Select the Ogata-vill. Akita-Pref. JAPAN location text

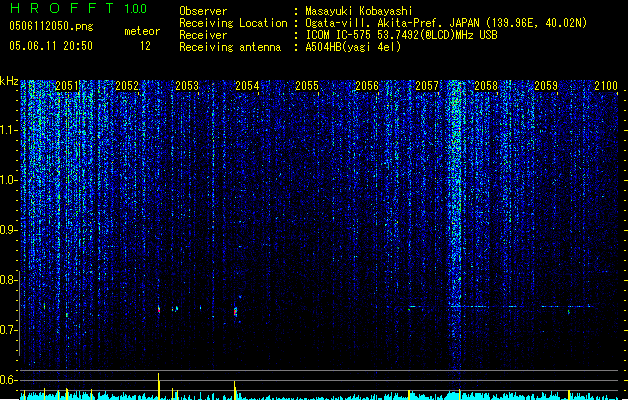click(446, 23)
